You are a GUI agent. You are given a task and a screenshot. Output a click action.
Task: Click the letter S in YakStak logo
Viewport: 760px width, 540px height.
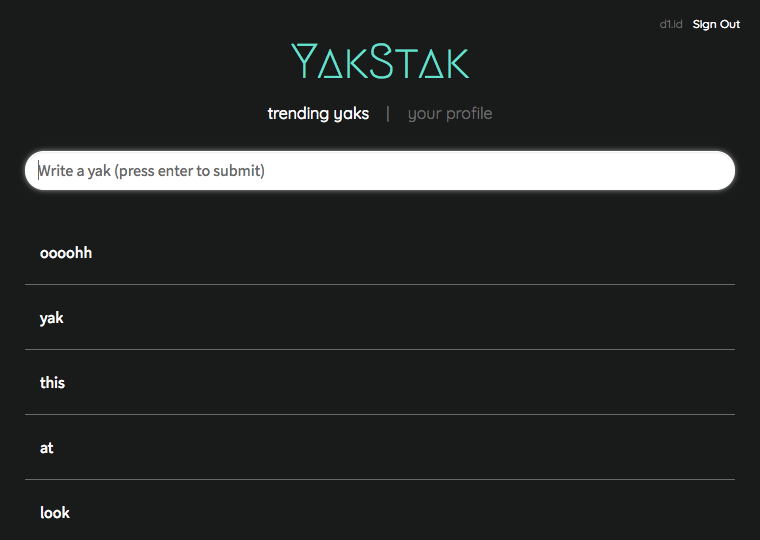(x=381, y=61)
